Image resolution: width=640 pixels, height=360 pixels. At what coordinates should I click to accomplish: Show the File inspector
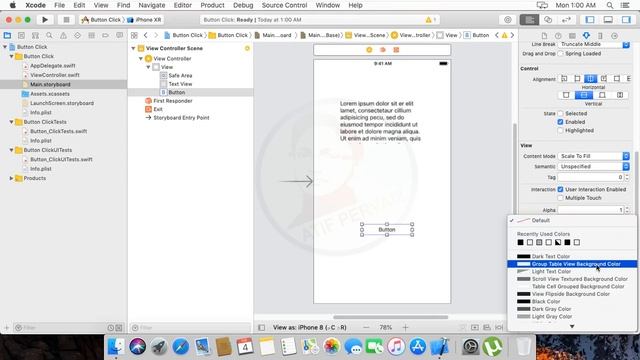pos(544,36)
